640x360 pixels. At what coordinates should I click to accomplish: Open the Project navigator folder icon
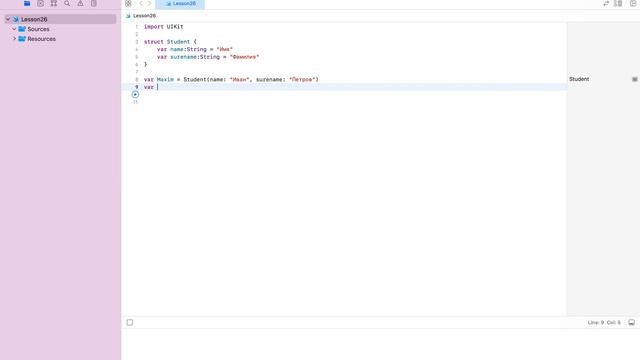coord(27,3)
